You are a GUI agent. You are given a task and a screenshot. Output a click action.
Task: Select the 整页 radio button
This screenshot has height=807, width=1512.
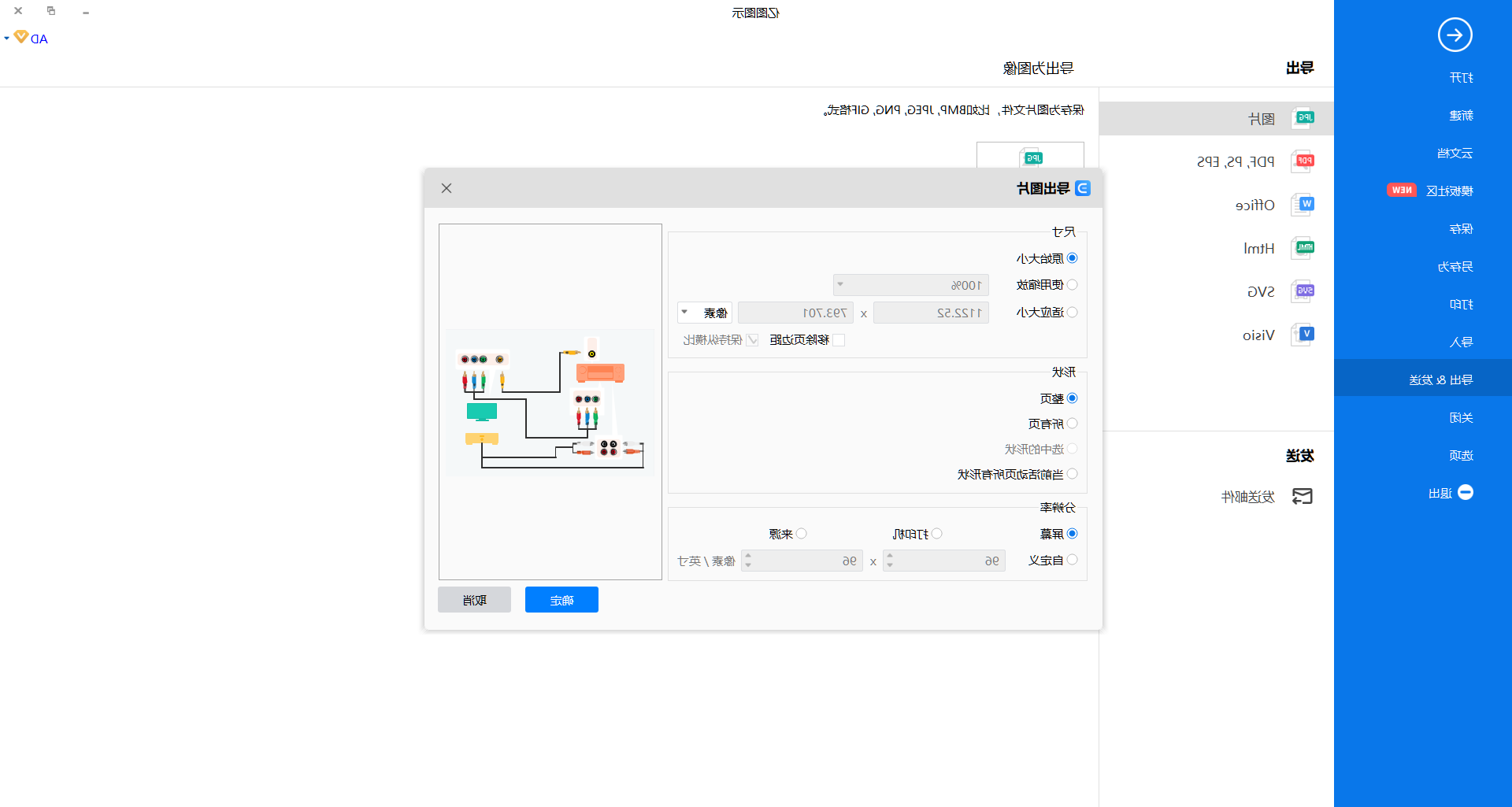click(1072, 398)
